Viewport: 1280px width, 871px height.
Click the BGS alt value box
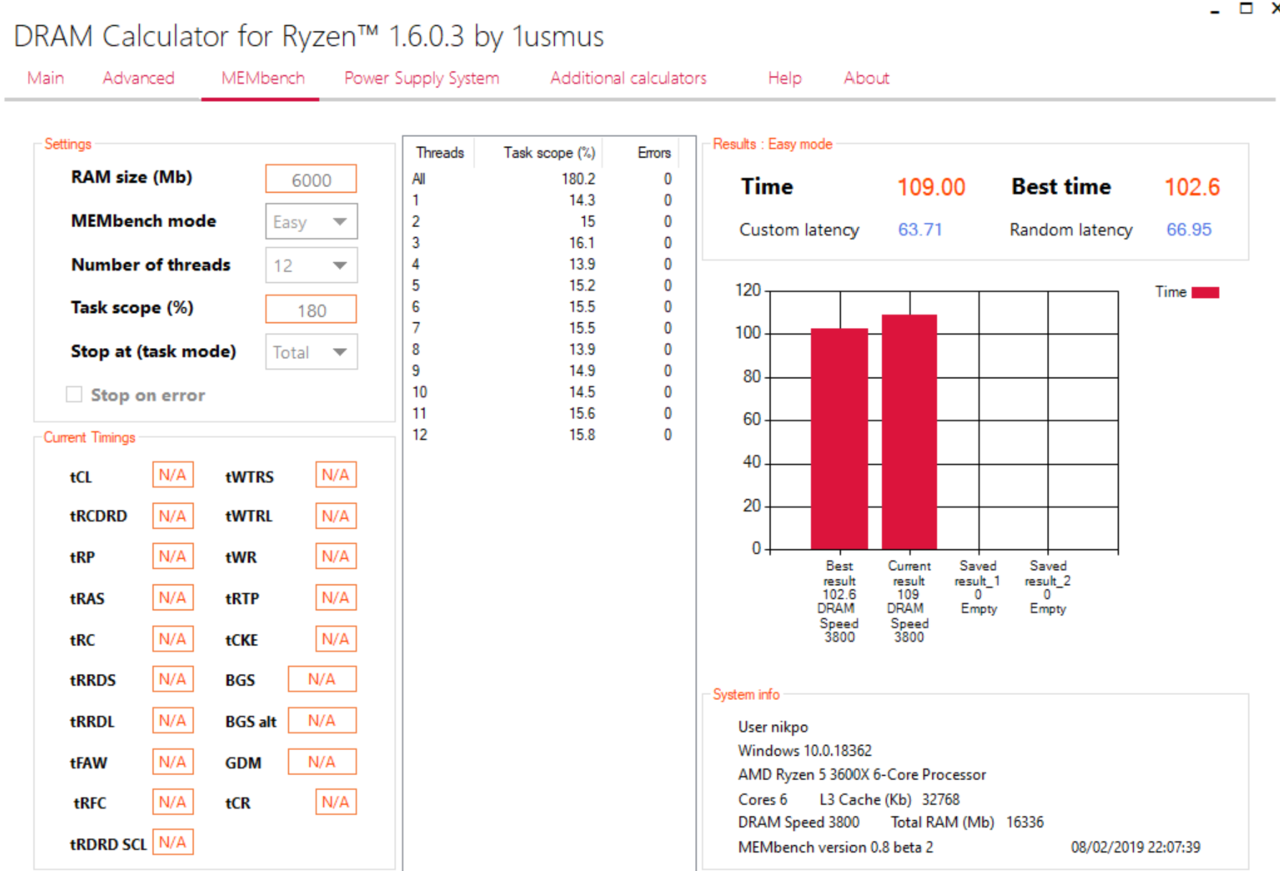322,720
